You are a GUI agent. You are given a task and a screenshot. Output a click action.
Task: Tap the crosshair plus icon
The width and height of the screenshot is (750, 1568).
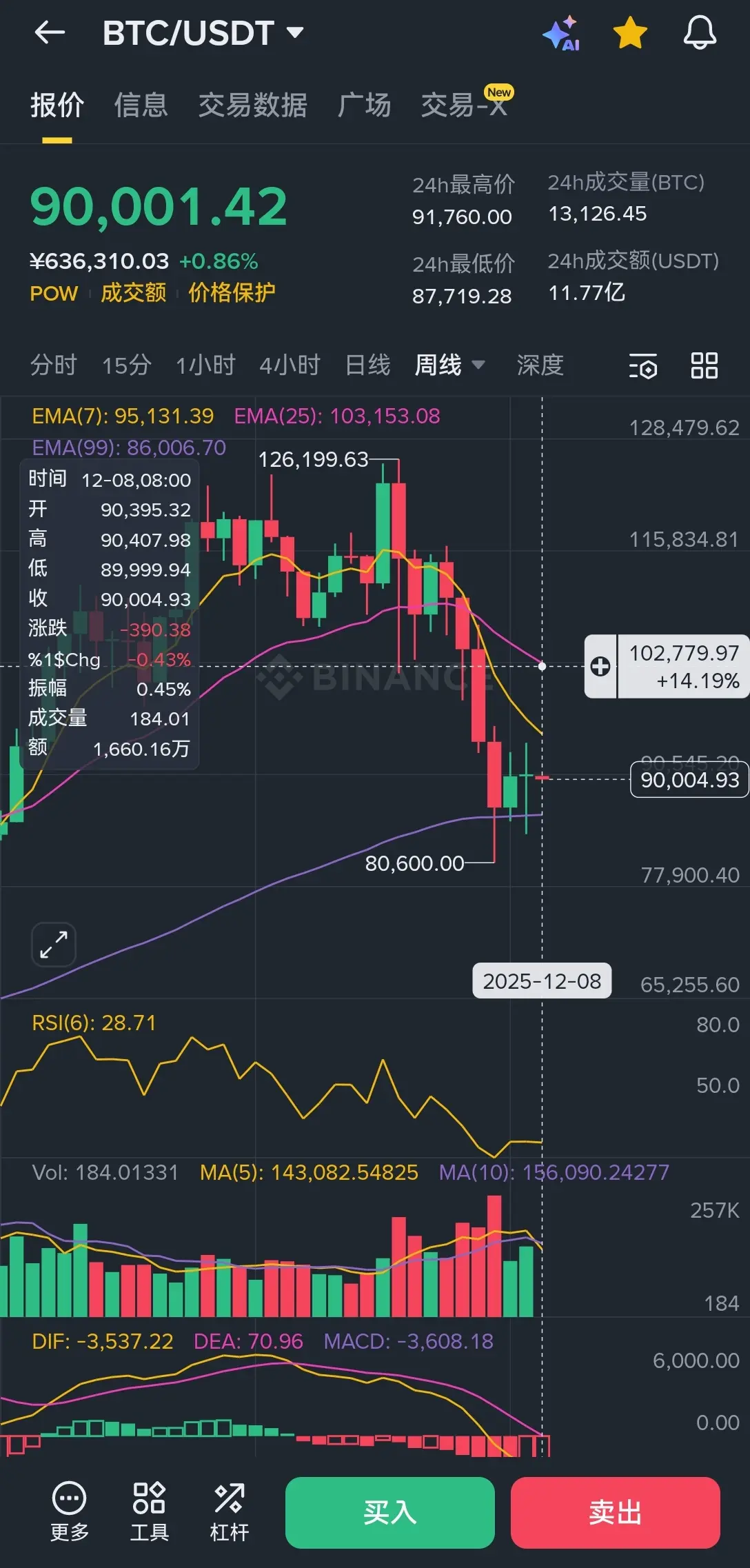tap(600, 666)
